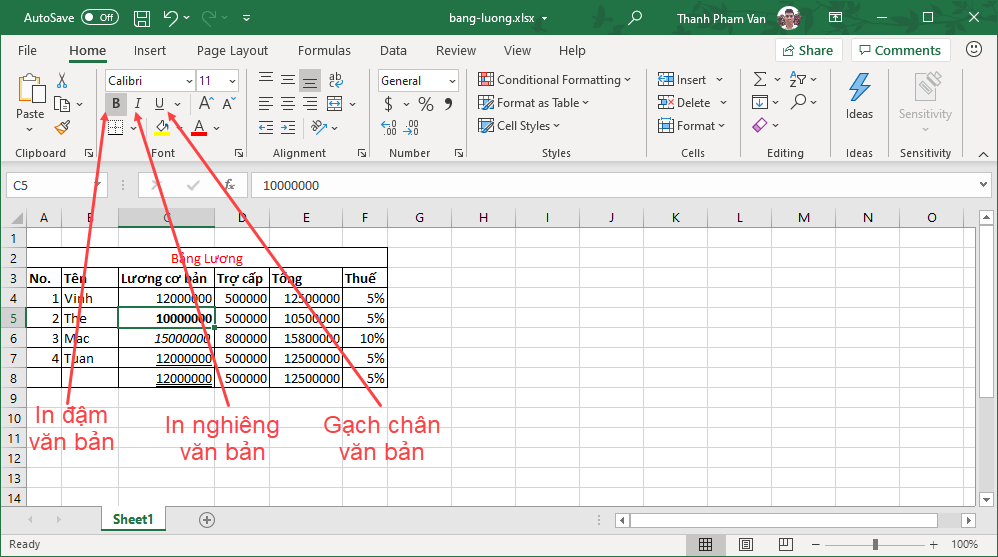The height and width of the screenshot is (557, 998).
Task: Open the General number format dropdown
Action: (452, 81)
